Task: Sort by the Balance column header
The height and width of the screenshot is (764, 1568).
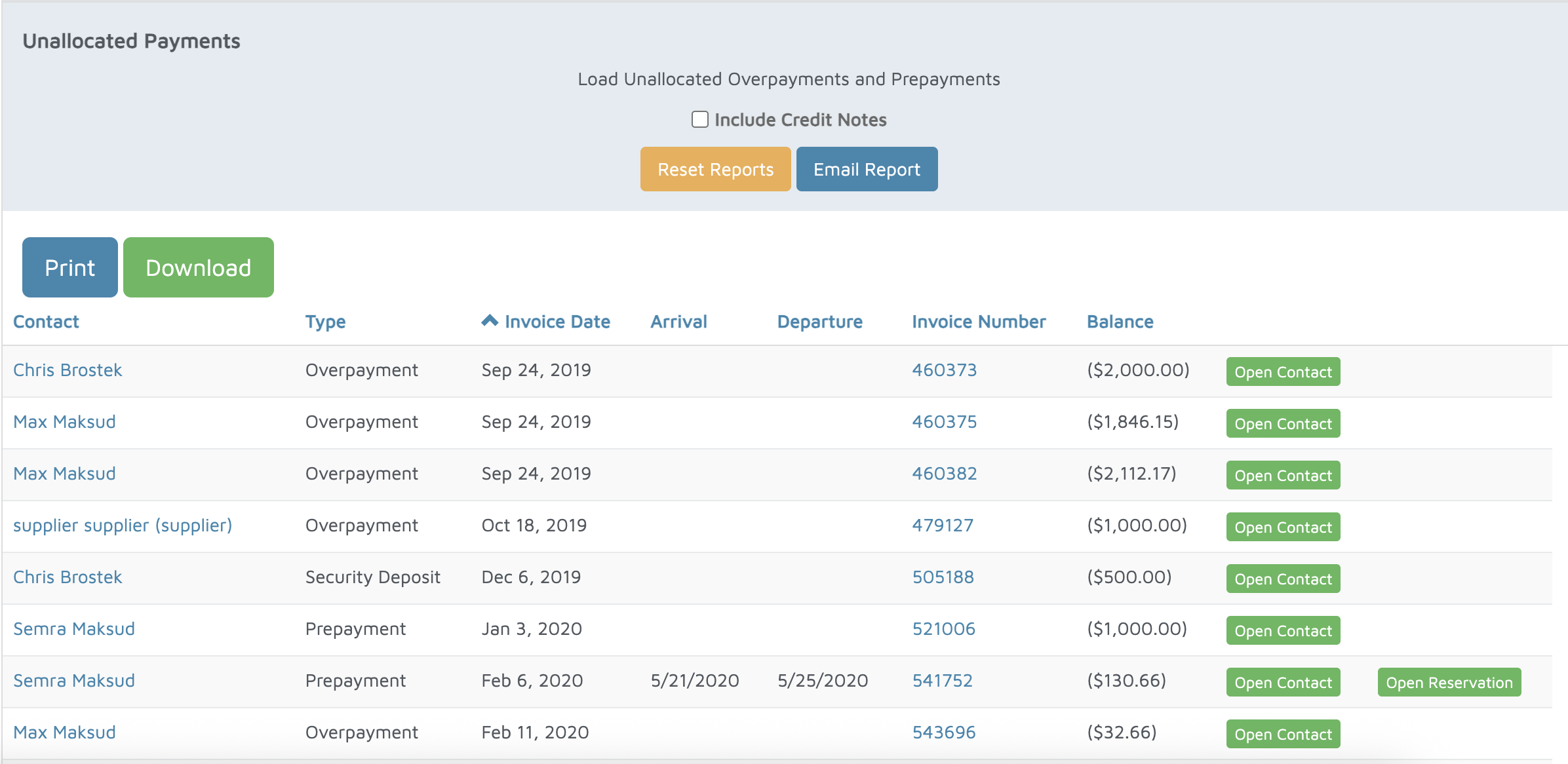Action: [1120, 322]
